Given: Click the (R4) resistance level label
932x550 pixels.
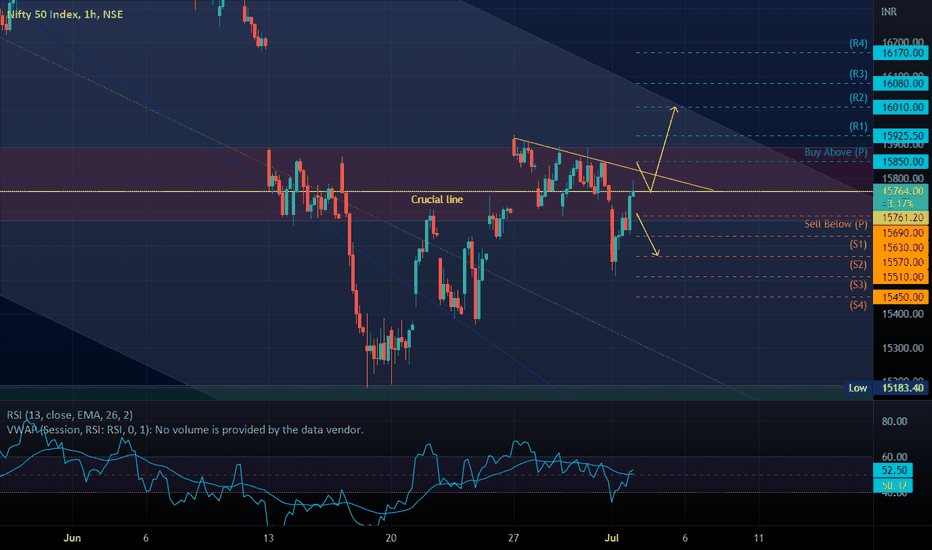Looking at the screenshot, I should coord(858,43).
